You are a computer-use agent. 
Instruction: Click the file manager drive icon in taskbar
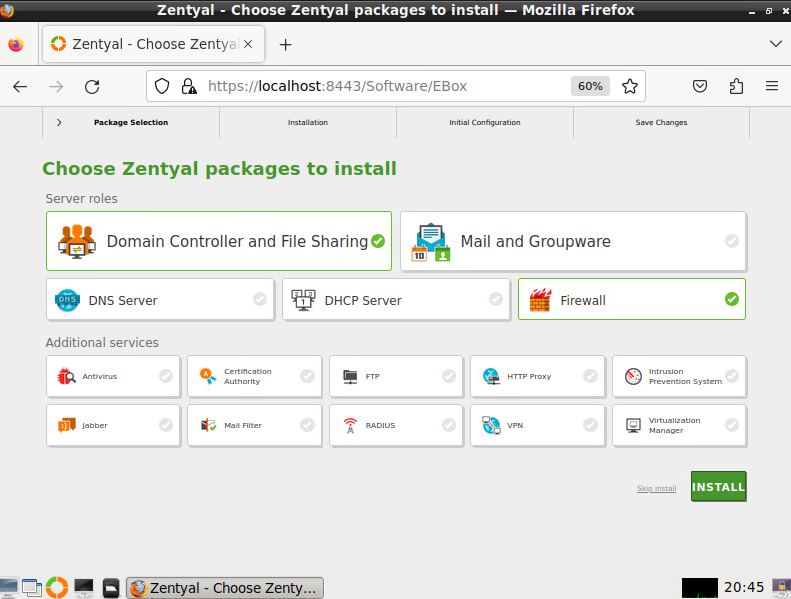point(110,588)
